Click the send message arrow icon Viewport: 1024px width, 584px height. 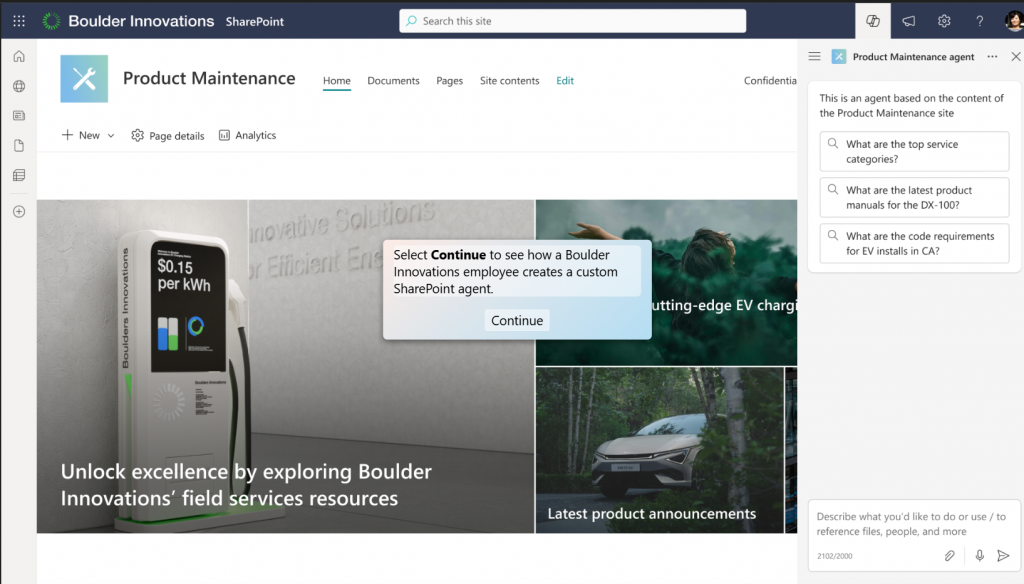[1003, 555]
